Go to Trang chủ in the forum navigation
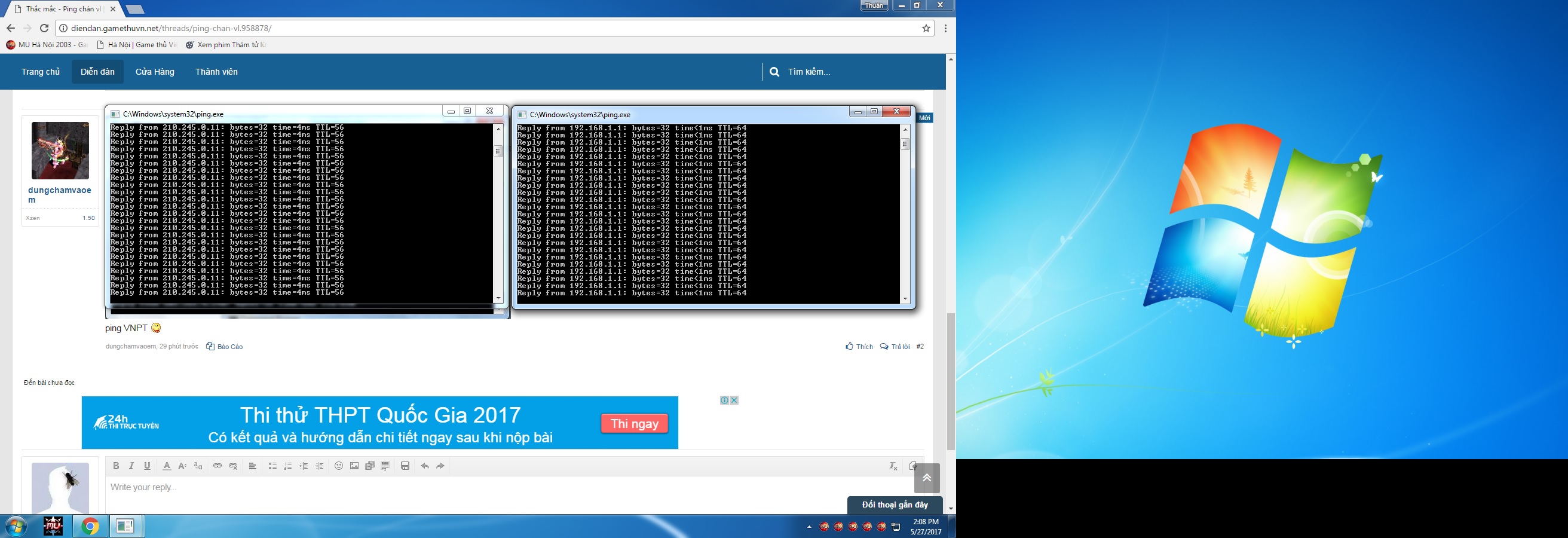 pos(40,72)
